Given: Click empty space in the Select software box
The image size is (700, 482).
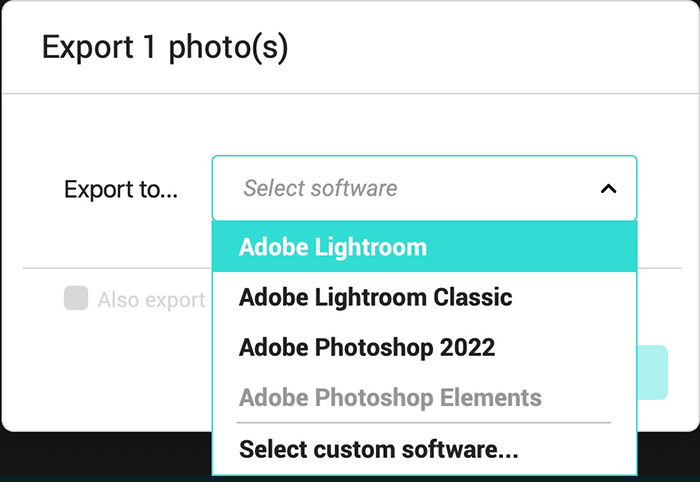Looking at the screenshot, I should [x=496, y=188].
